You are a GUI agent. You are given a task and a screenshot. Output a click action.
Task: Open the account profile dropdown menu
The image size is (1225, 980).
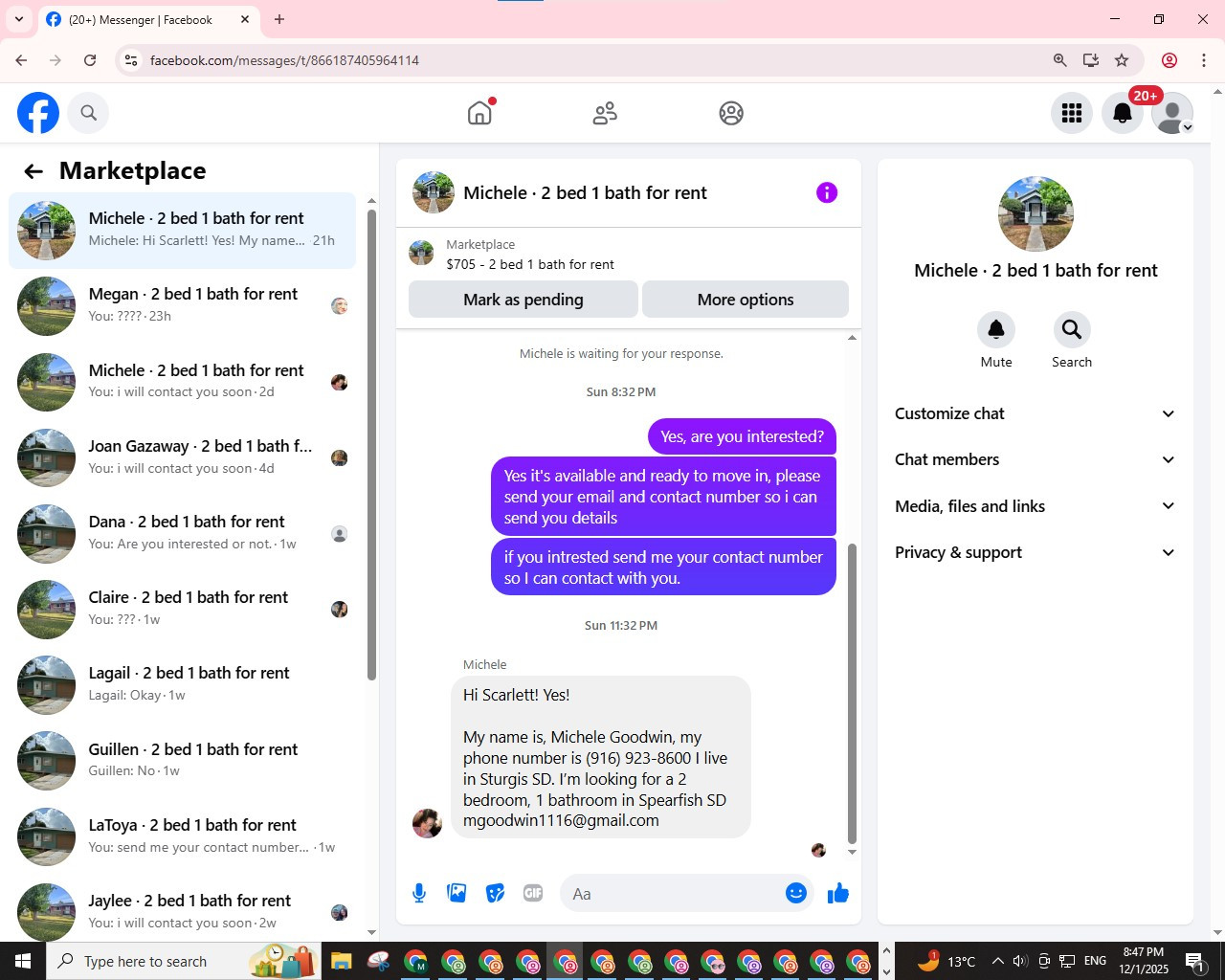(x=1172, y=113)
